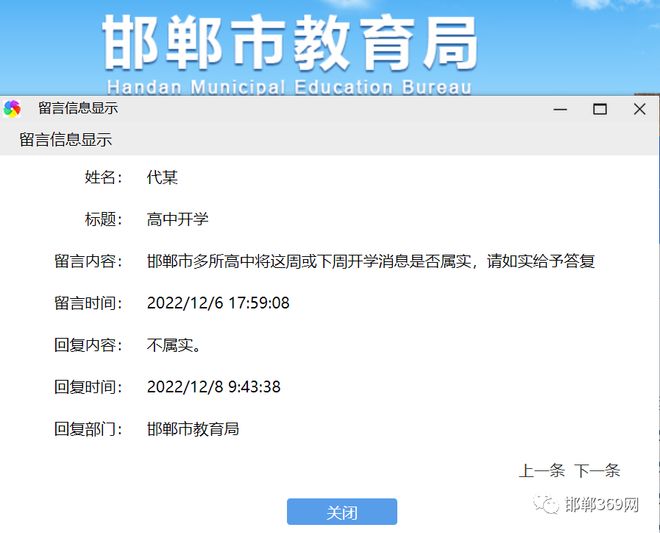Click the 留言信息显示 header tab
The width and height of the screenshot is (660, 533).
pyautogui.click(x=66, y=140)
